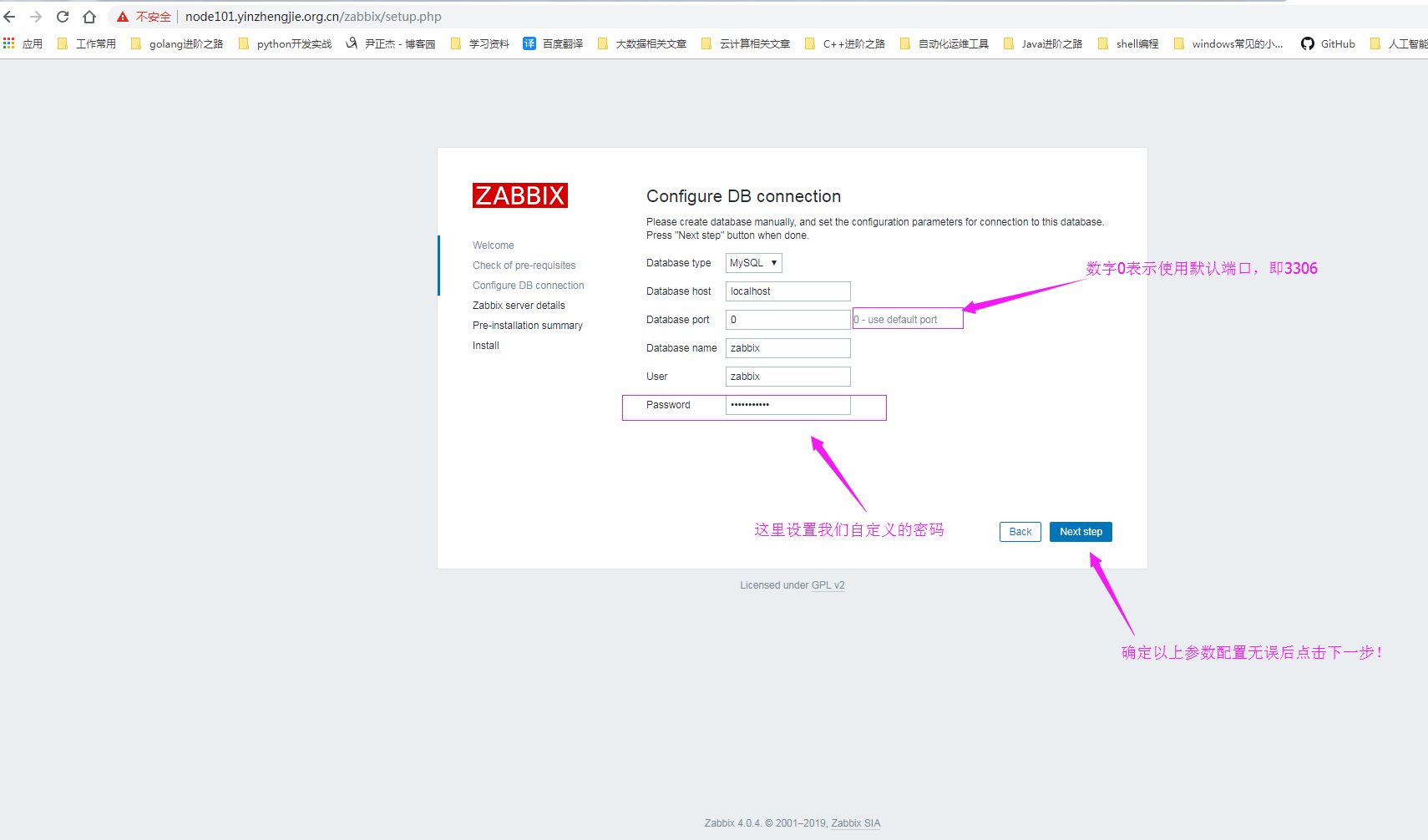Reload the page with refresh icon
This screenshot has width=1428, height=840.
63,17
